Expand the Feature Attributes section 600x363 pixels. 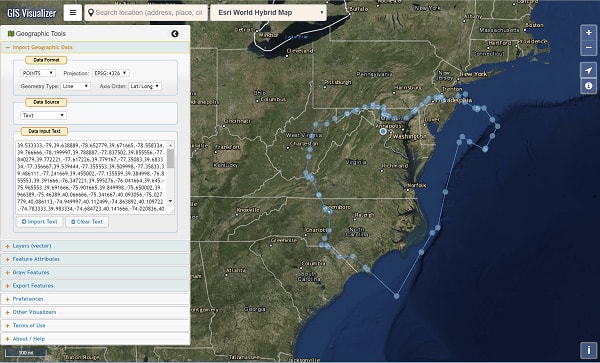95,259
